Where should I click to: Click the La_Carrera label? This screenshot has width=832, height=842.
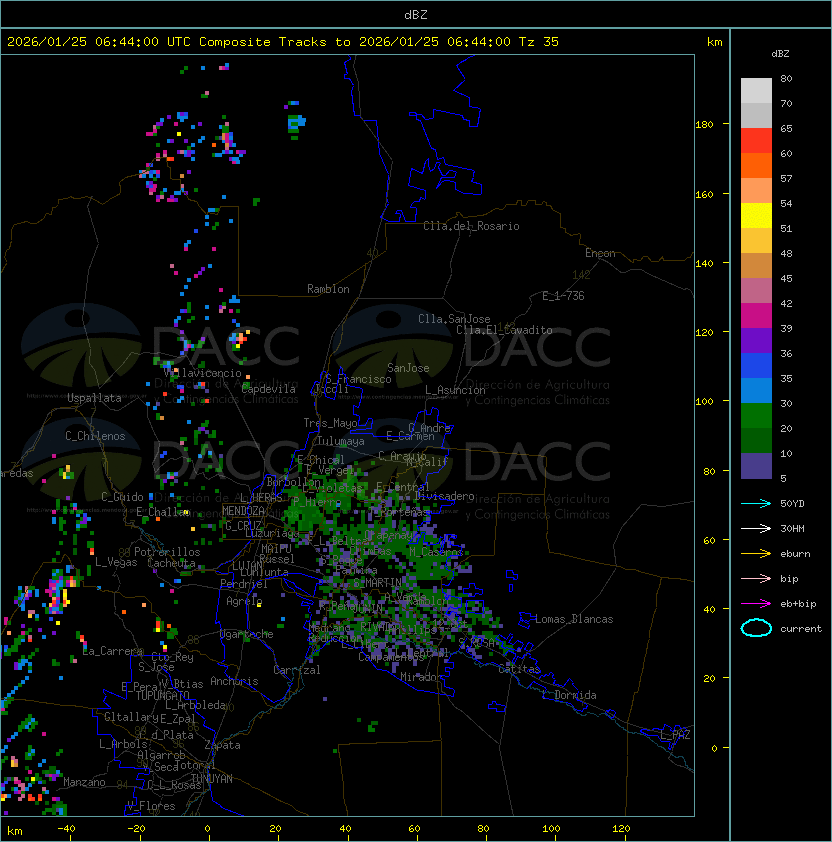click(x=112, y=651)
